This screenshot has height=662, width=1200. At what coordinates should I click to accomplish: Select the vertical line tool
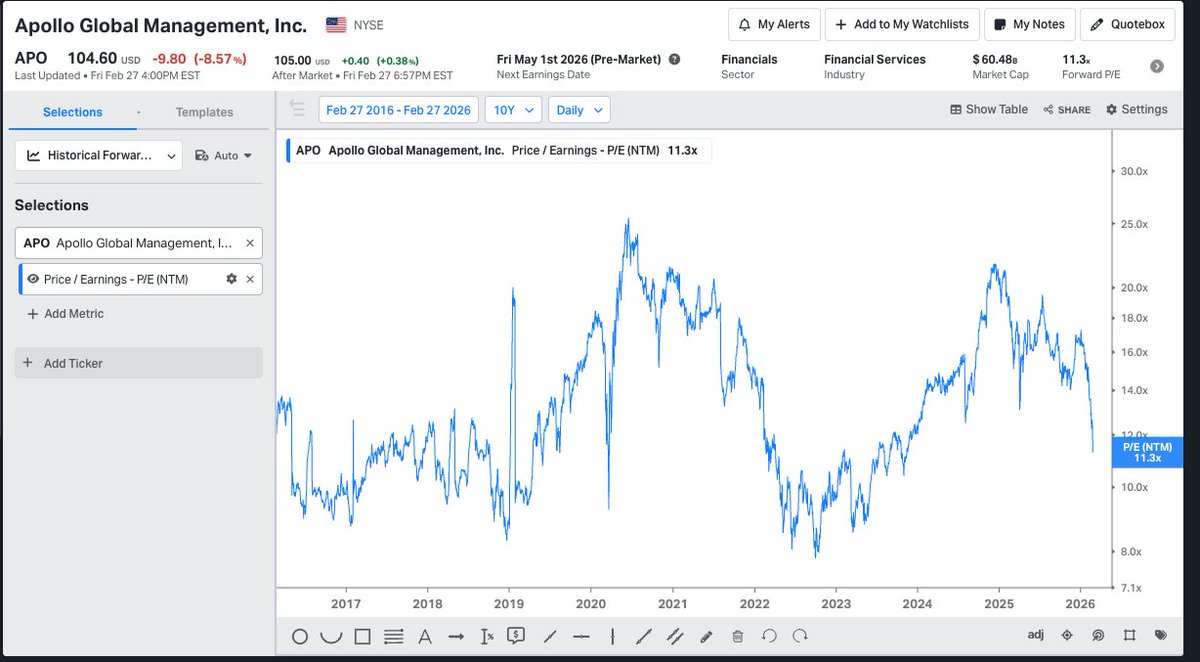click(x=612, y=636)
